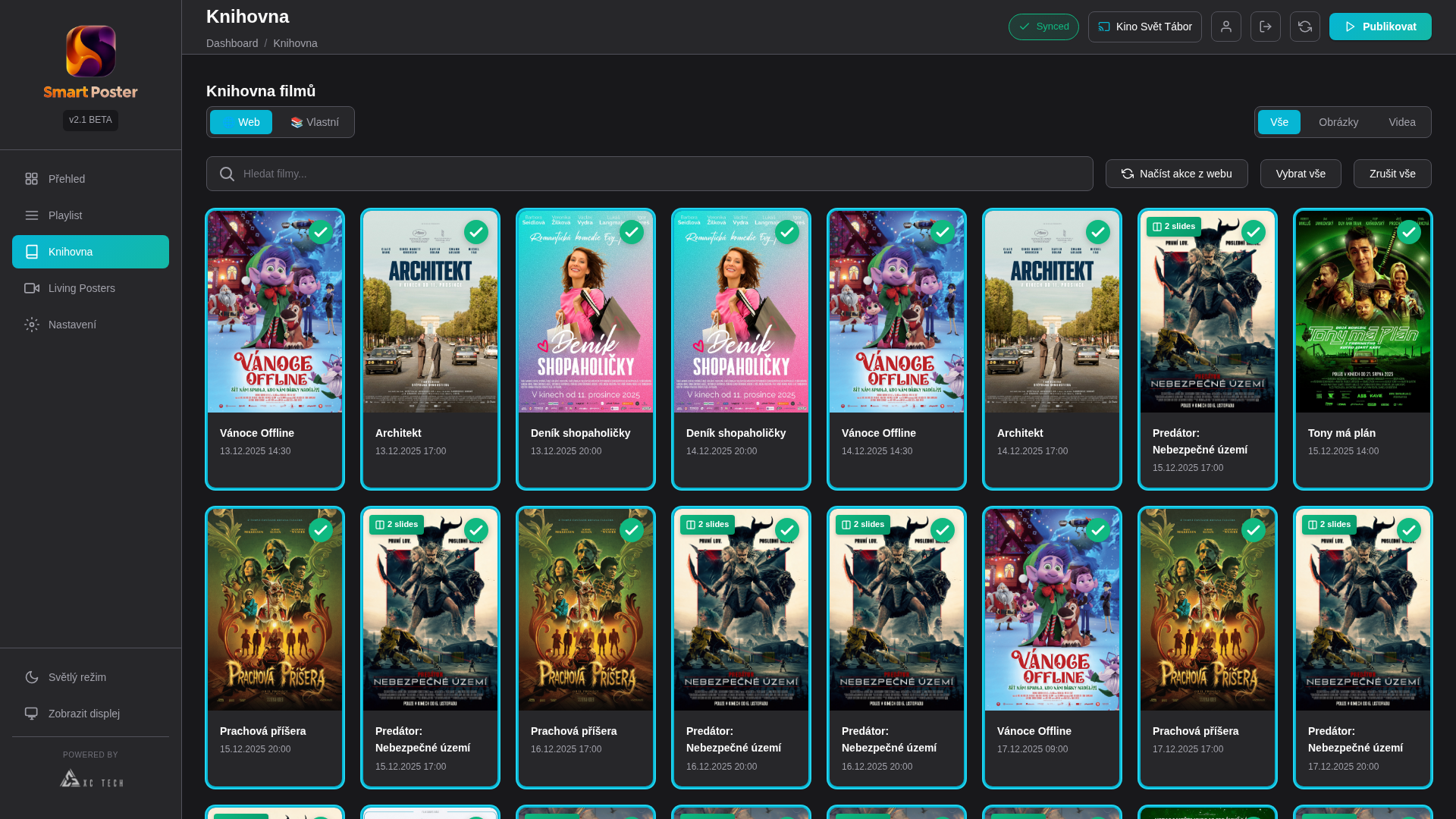
Task: Filter by Obrázky tab
Action: 1338,122
